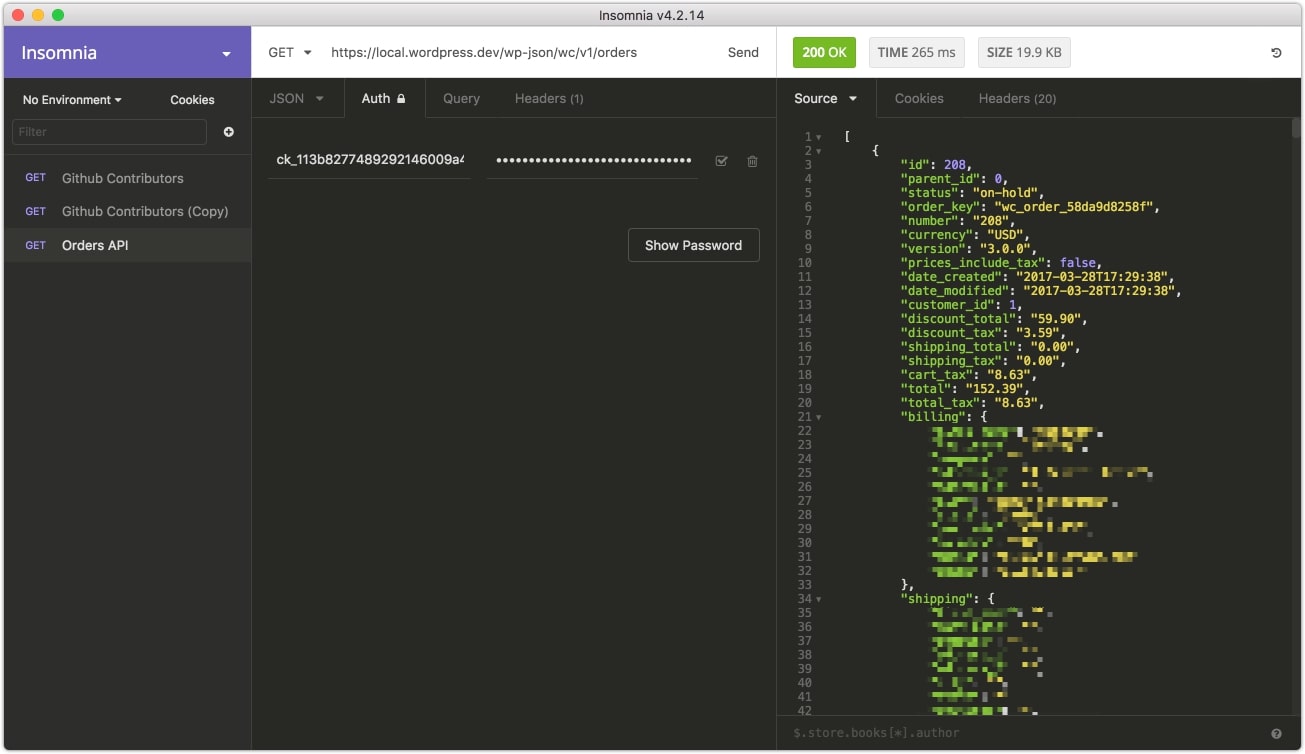The image size is (1305, 754).
Task: Click the add request plus icon
Action: (229, 132)
